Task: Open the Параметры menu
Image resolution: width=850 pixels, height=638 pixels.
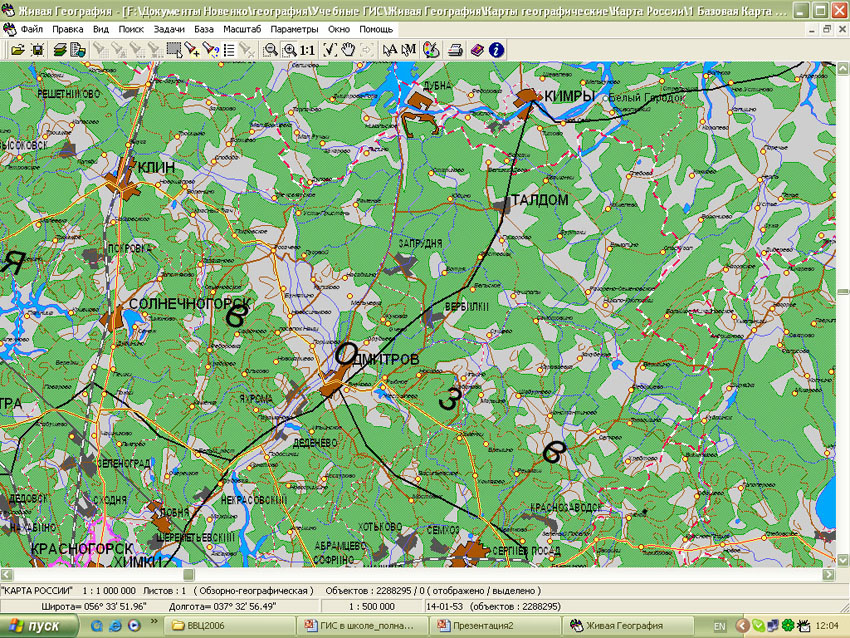Action: [294, 30]
